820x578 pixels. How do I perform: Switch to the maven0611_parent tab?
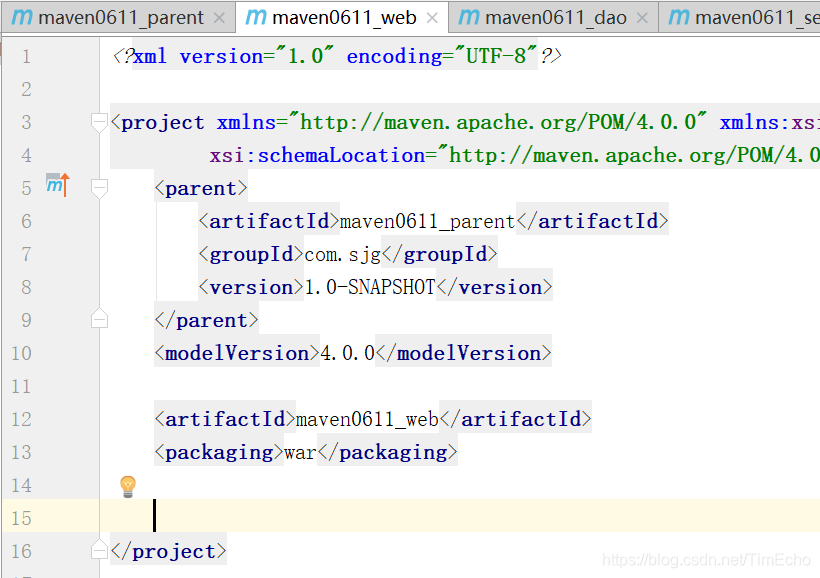click(x=118, y=18)
